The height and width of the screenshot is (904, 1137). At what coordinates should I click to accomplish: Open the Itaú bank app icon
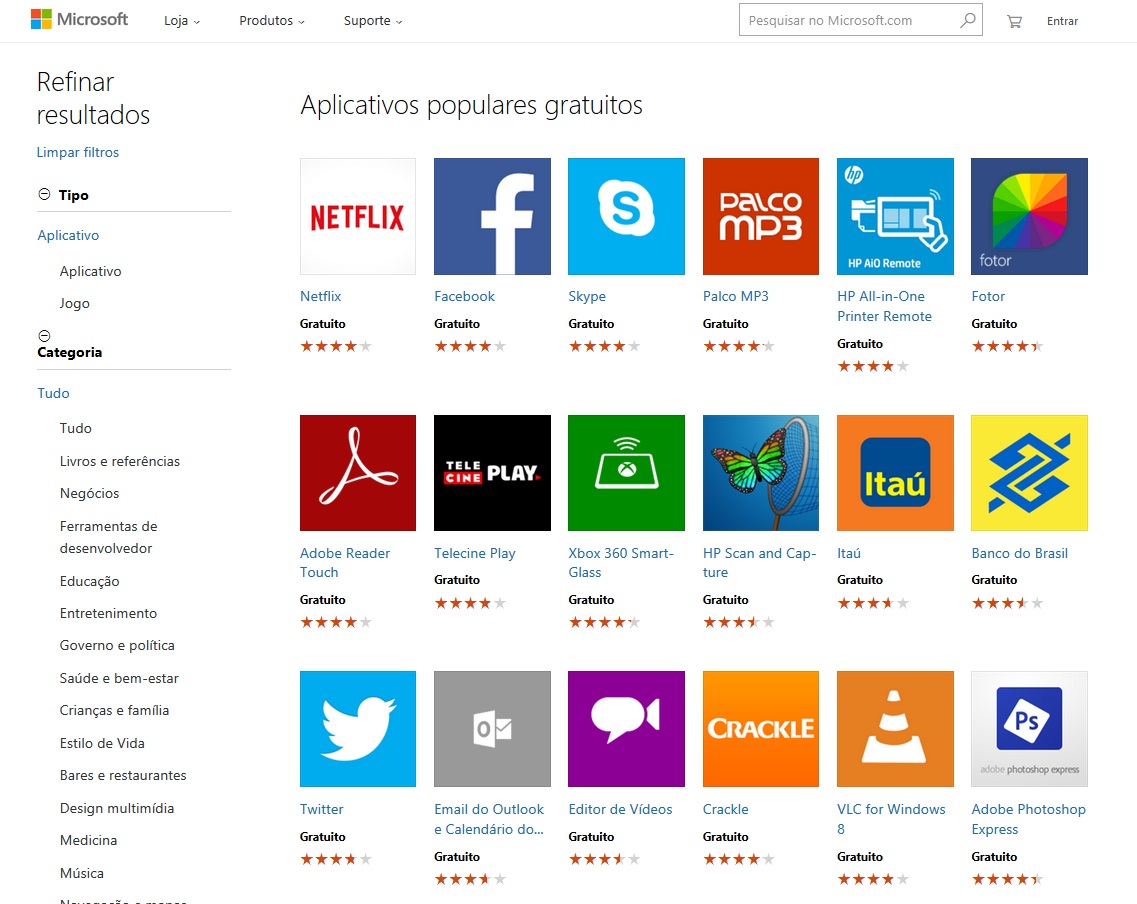coord(896,473)
